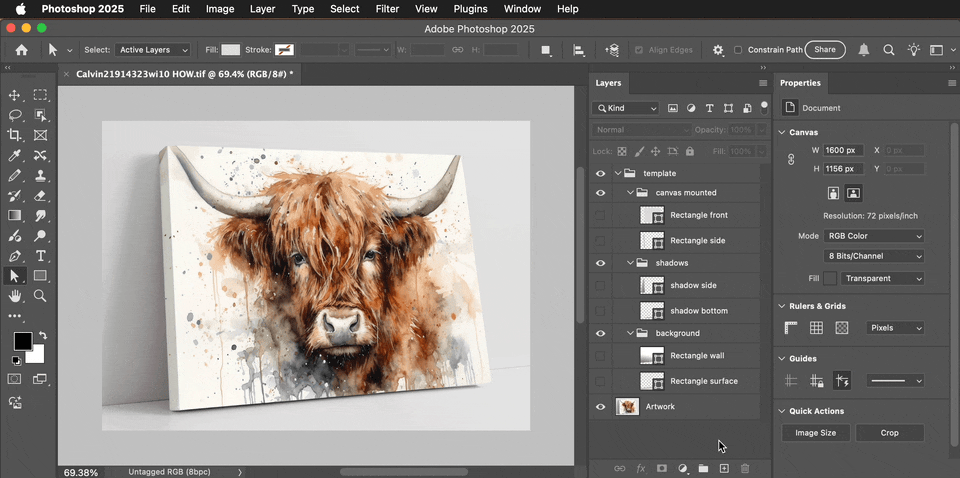
Task: Swap foreground and background colors
Action: tap(43, 335)
